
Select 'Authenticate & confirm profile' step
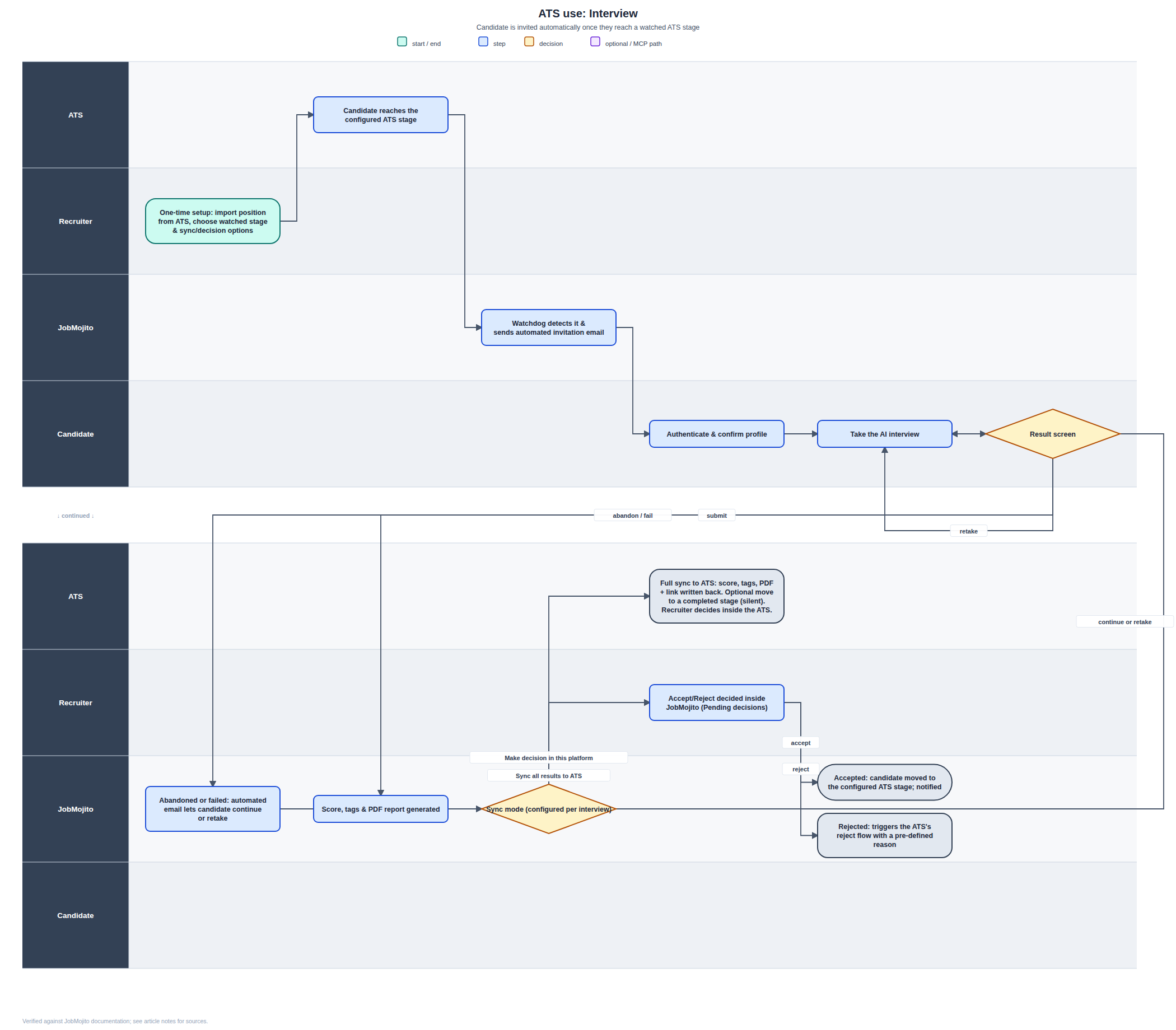click(717, 434)
